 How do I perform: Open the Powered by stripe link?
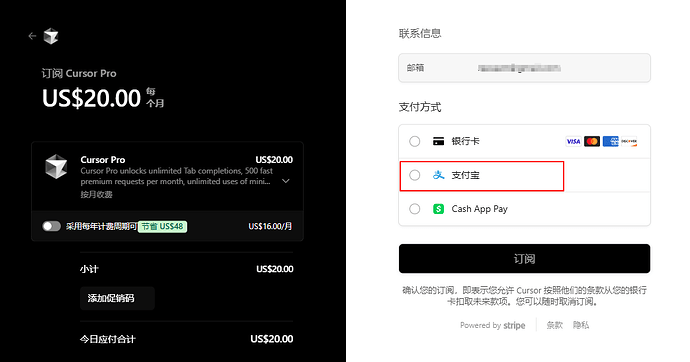(492, 325)
